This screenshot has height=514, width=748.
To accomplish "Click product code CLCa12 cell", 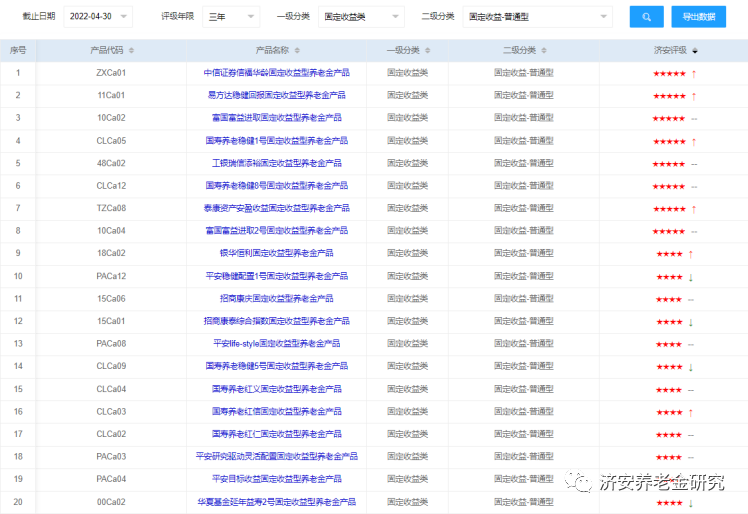I will [111, 186].
